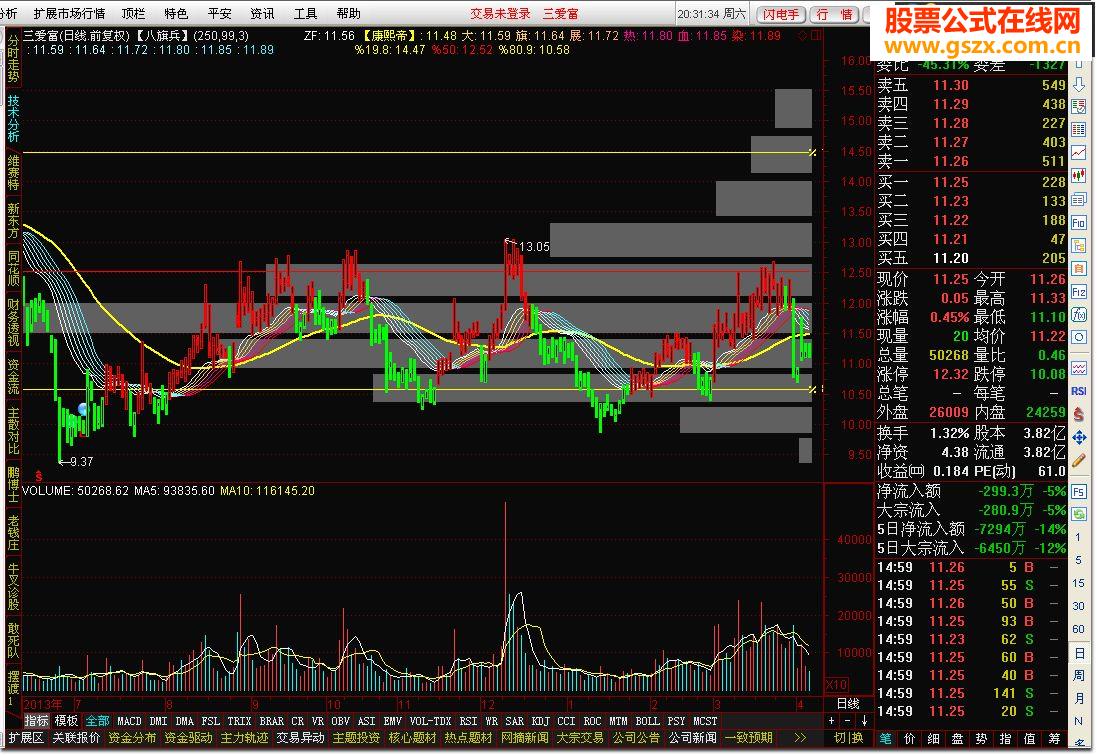This screenshot has height=755, width=1097.
Task: Click the green refresh icon
Action: [1079, 514]
